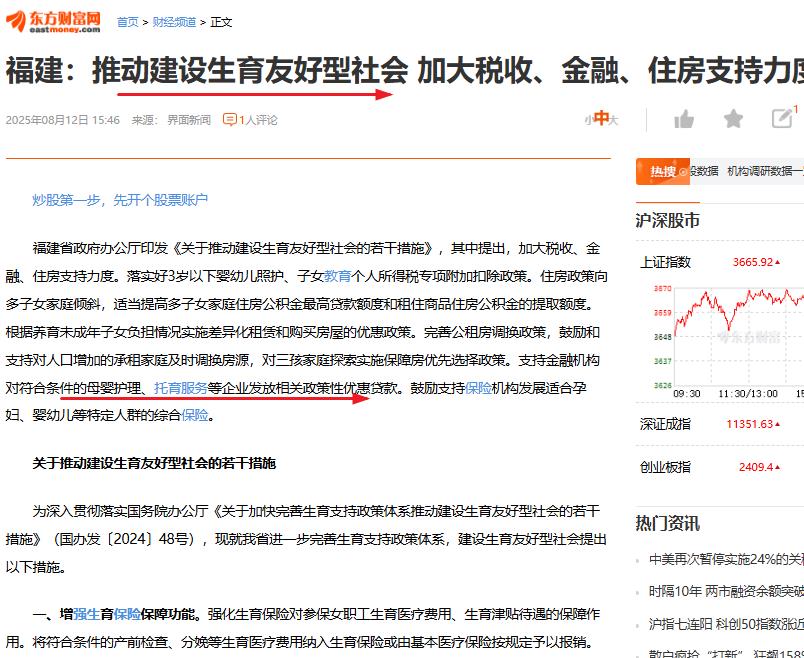Click the publish time 2025年08月12日 15:46
Viewport: 804px width, 658px height.
pos(63,120)
